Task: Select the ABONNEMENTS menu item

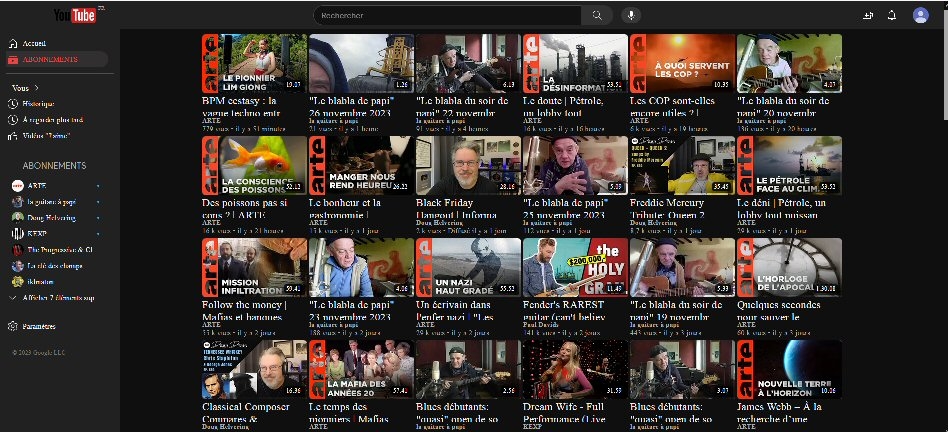Action: 57,59
